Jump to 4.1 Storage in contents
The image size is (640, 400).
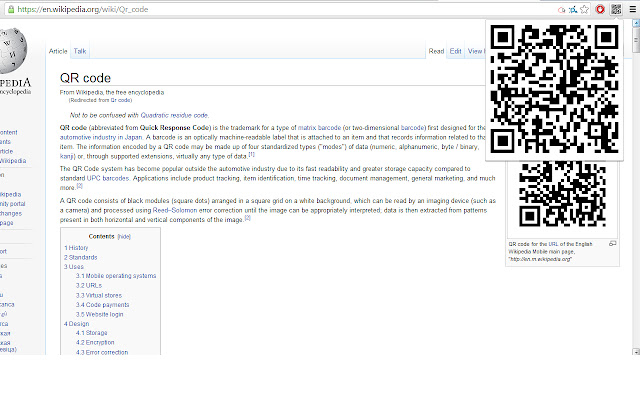coord(91,333)
